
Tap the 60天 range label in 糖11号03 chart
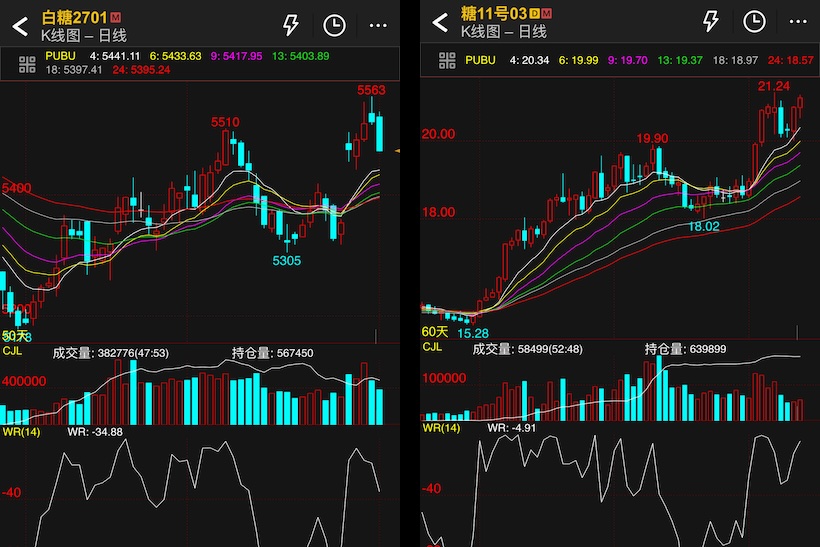(x=435, y=332)
